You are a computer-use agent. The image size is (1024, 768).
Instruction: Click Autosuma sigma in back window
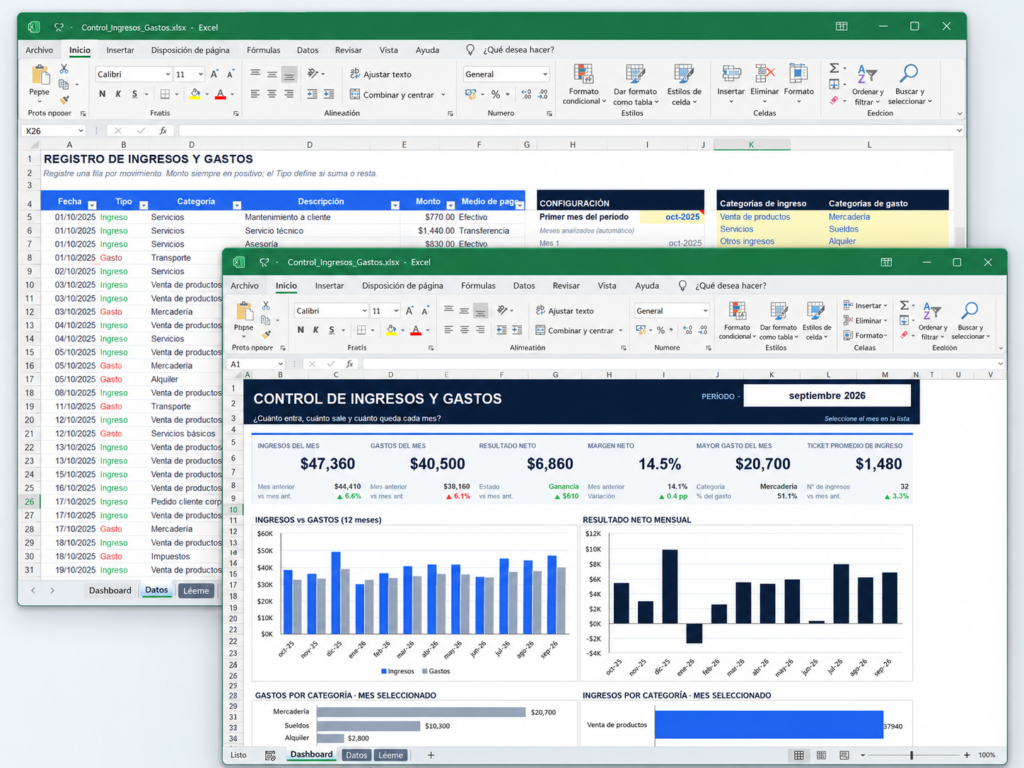tap(835, 68)
